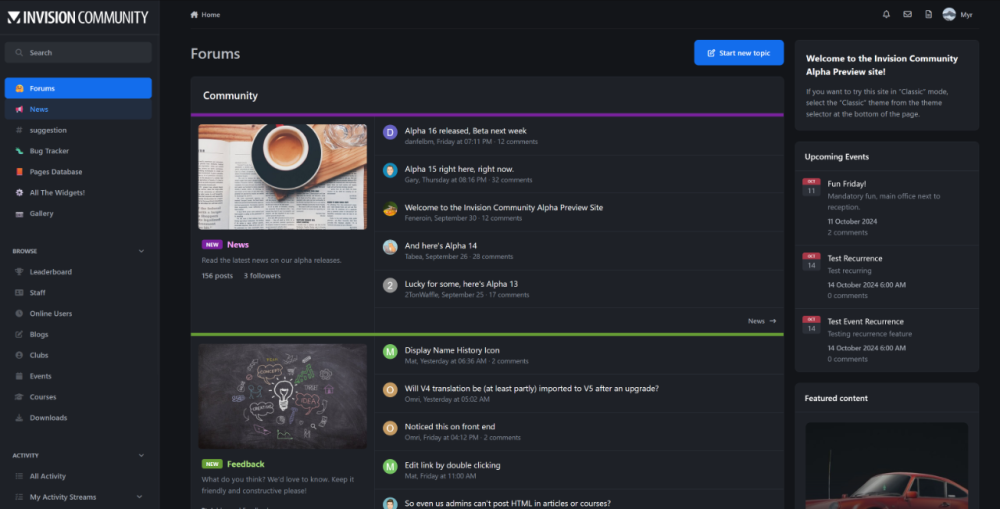The width and height of the screenshot is (1000, 509).
Task: Click the Online Users icon
Action: [x=19, y=313]
